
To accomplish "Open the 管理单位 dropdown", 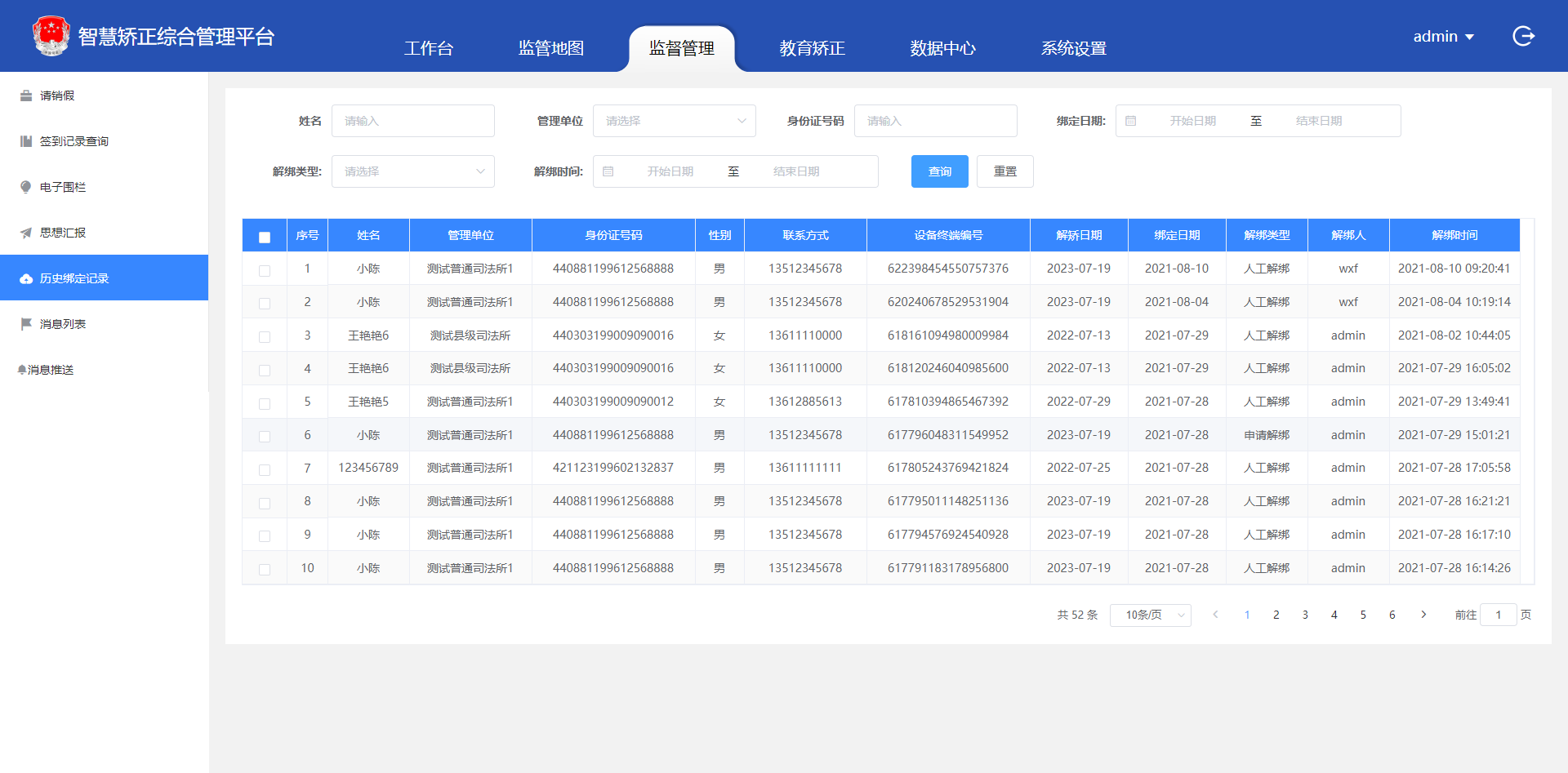I will [x=675, y=121].
